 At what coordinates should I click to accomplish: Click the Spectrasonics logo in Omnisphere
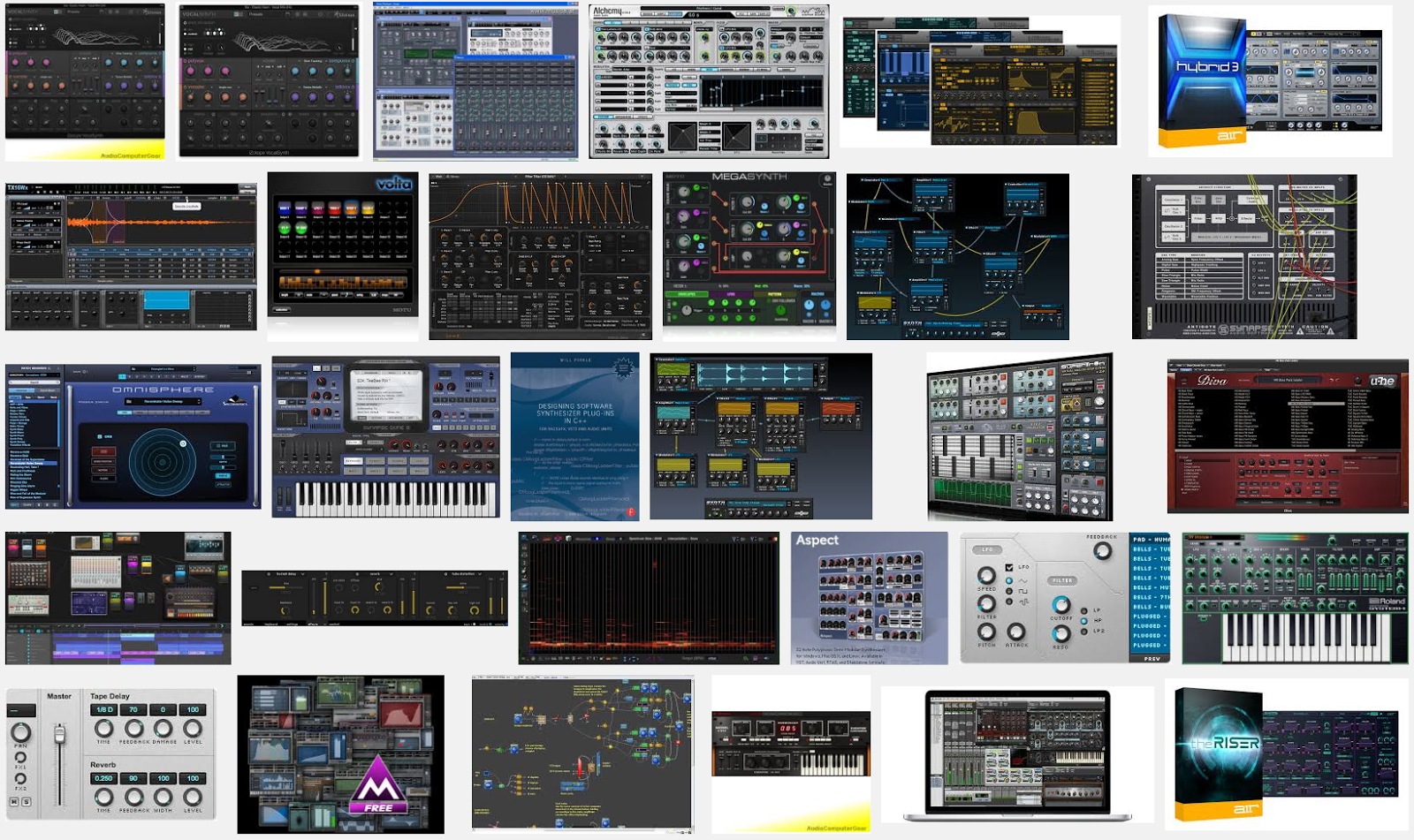[x=235, y=401]
